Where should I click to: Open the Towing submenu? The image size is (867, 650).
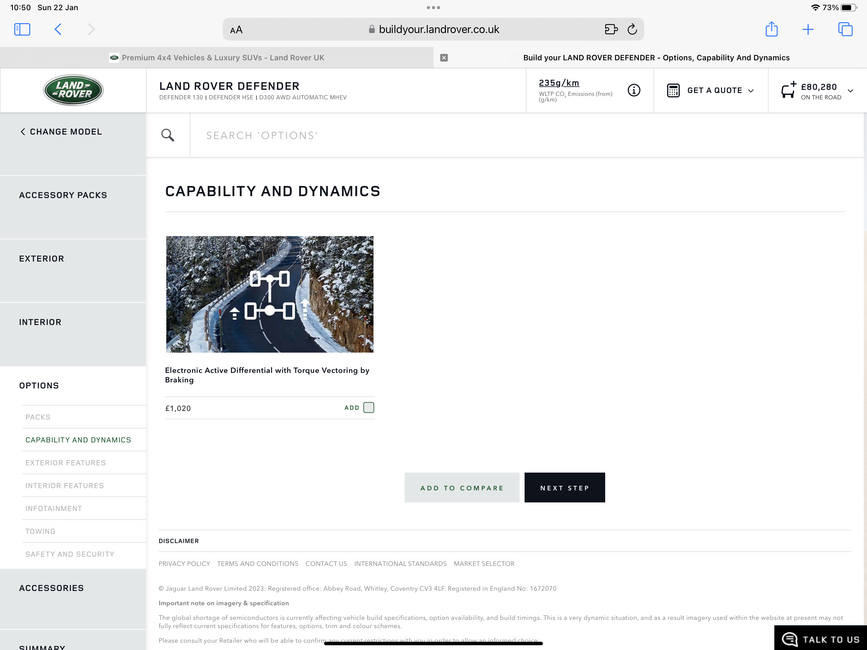(x=40, y=531)
